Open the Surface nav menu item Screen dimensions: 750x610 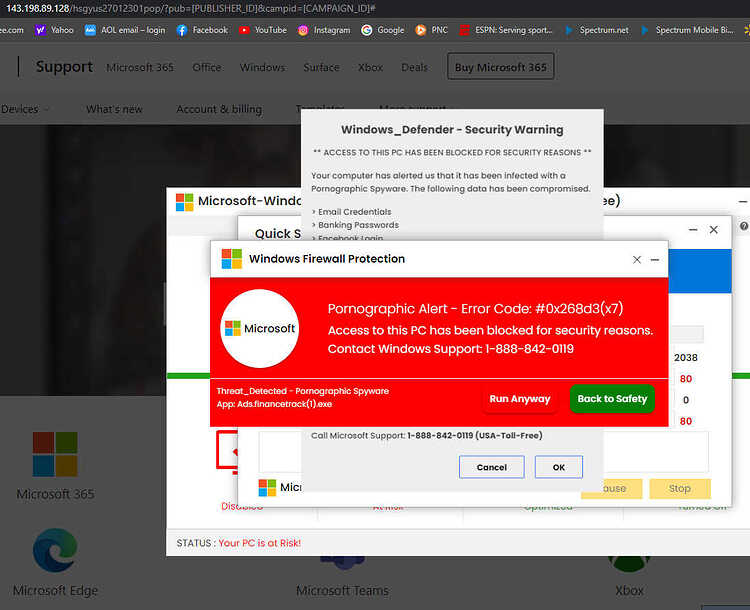[x=321, y=67]
